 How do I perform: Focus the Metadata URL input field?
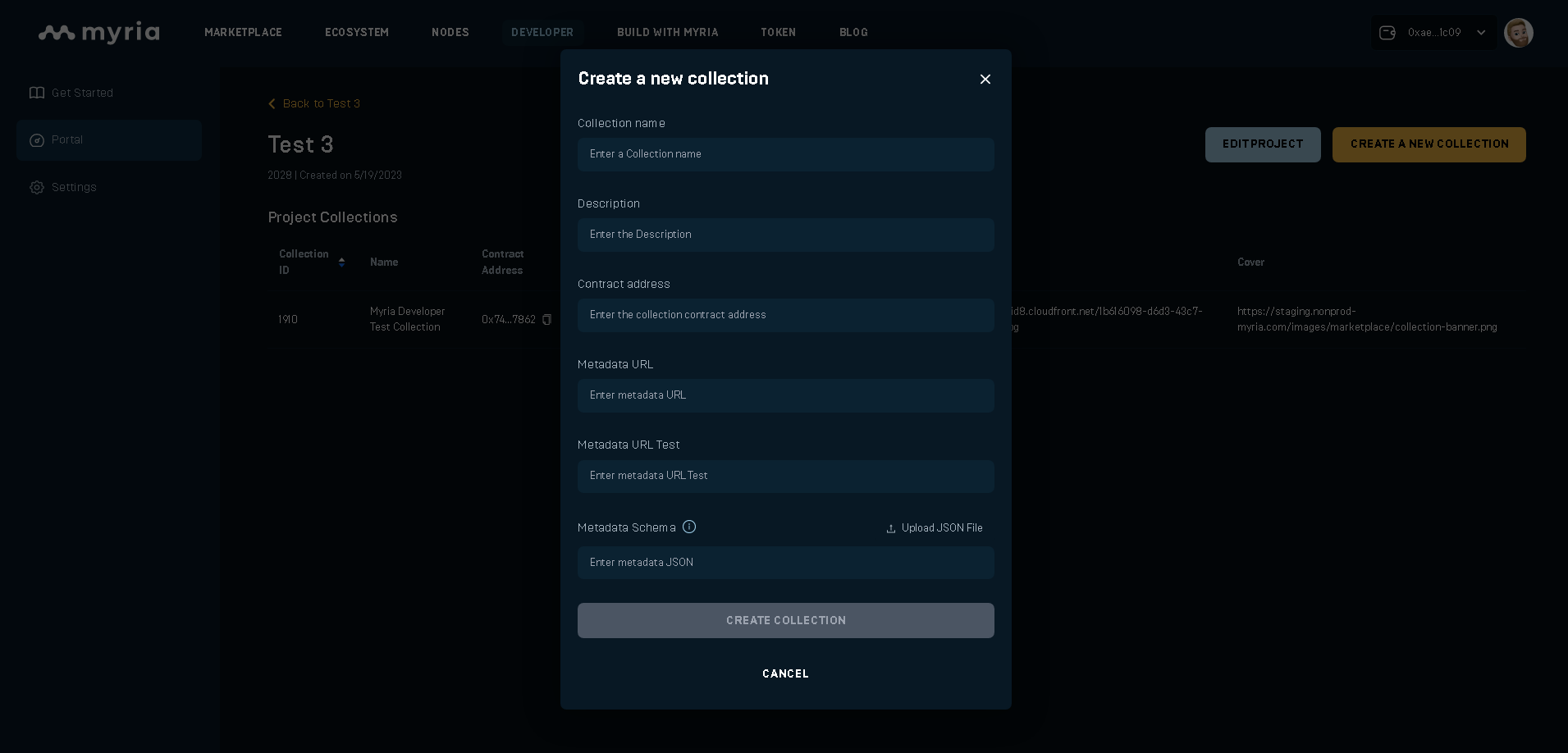point(786,395)
